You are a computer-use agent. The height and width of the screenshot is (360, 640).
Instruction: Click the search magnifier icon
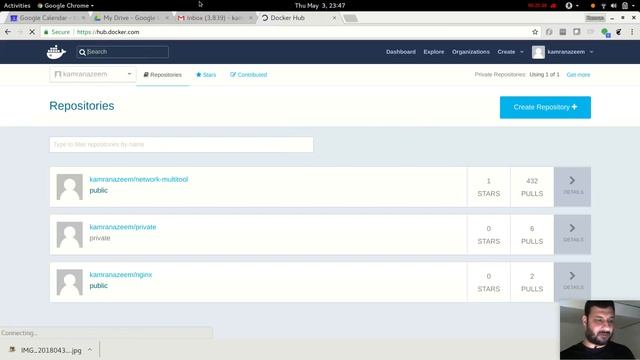82,52
